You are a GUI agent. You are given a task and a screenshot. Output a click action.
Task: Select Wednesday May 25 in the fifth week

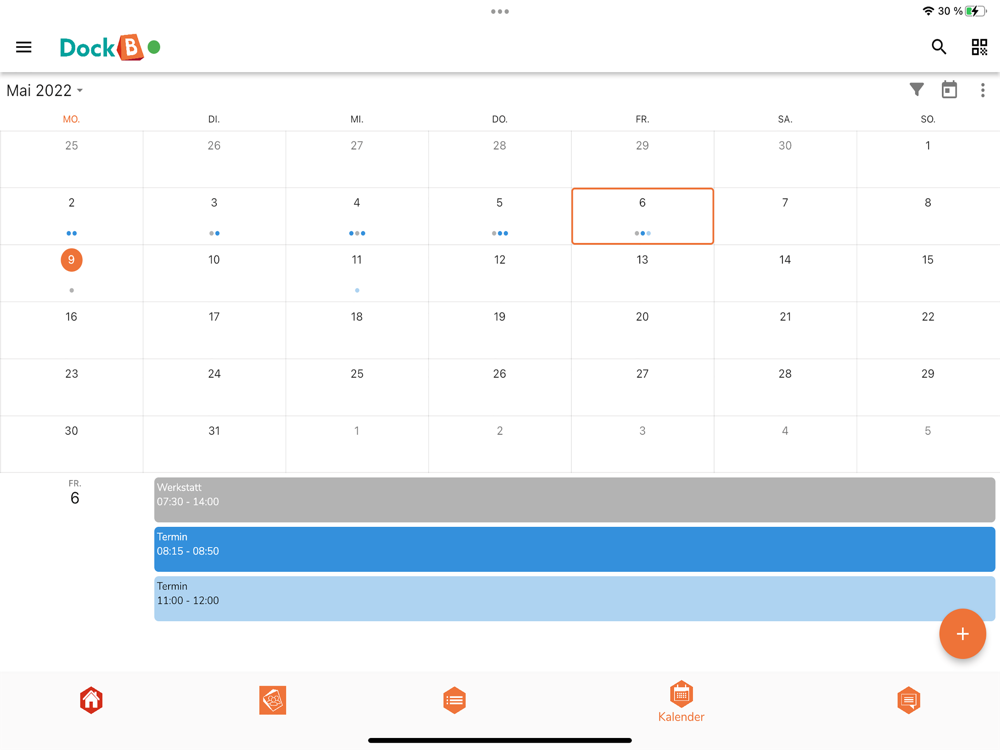pos(357,387)
